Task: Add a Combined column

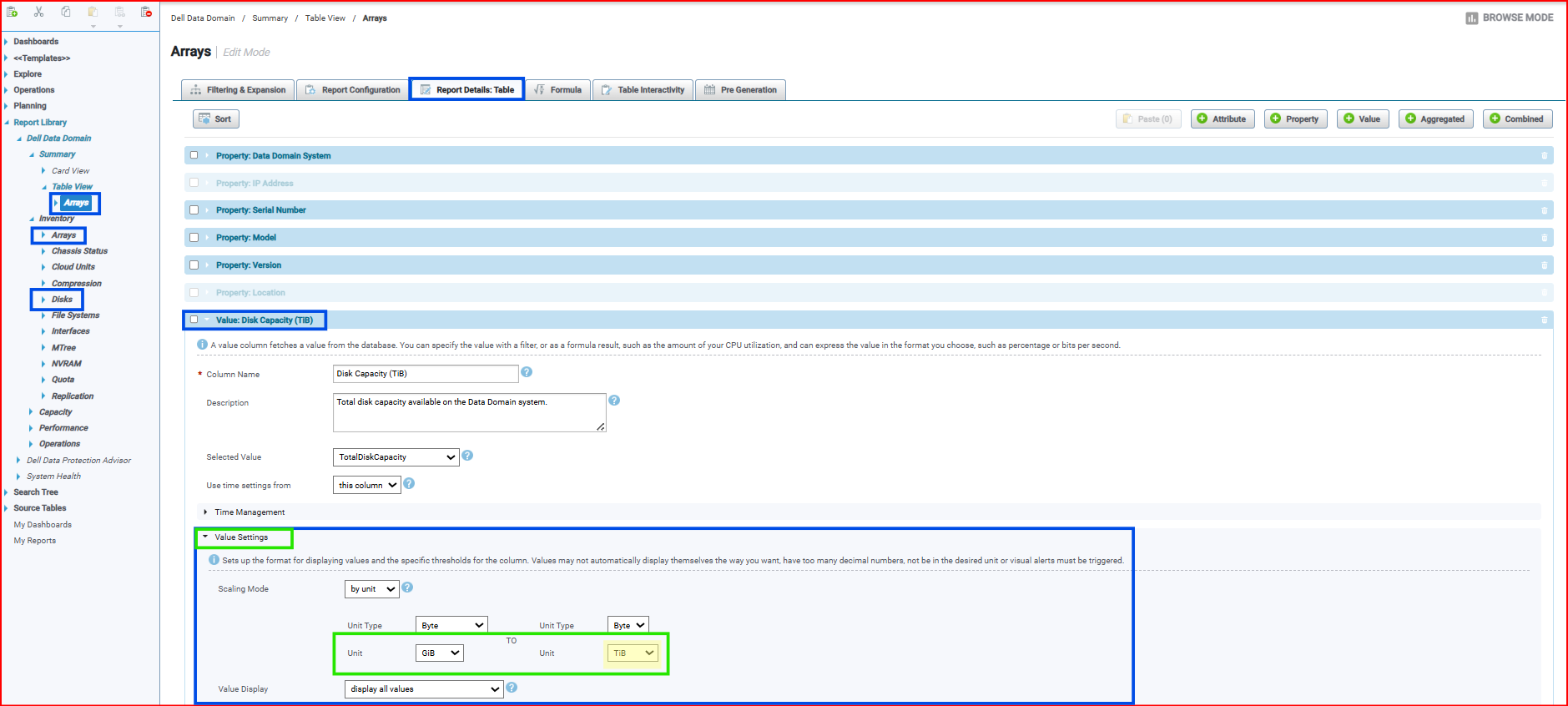Action: click(x=1518, y=119)
